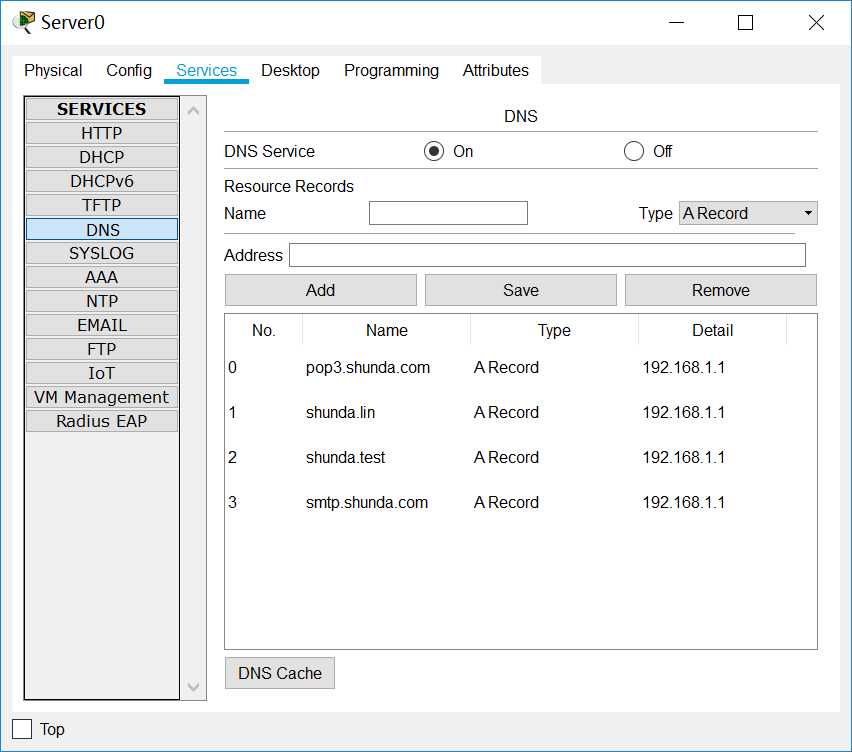Image resolution: width=852 pixels, height=752 pixels.
Task: Open the record Type dropdown
Action: [748, 213]
